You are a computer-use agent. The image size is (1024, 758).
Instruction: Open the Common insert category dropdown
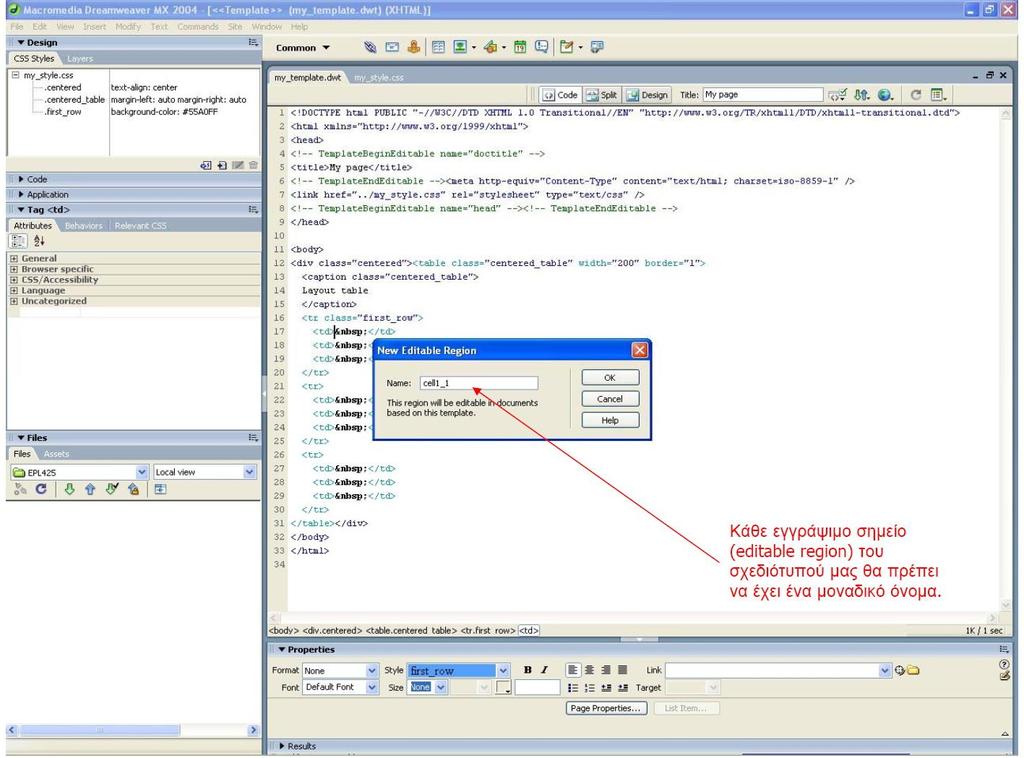click(x=303, y=48)
